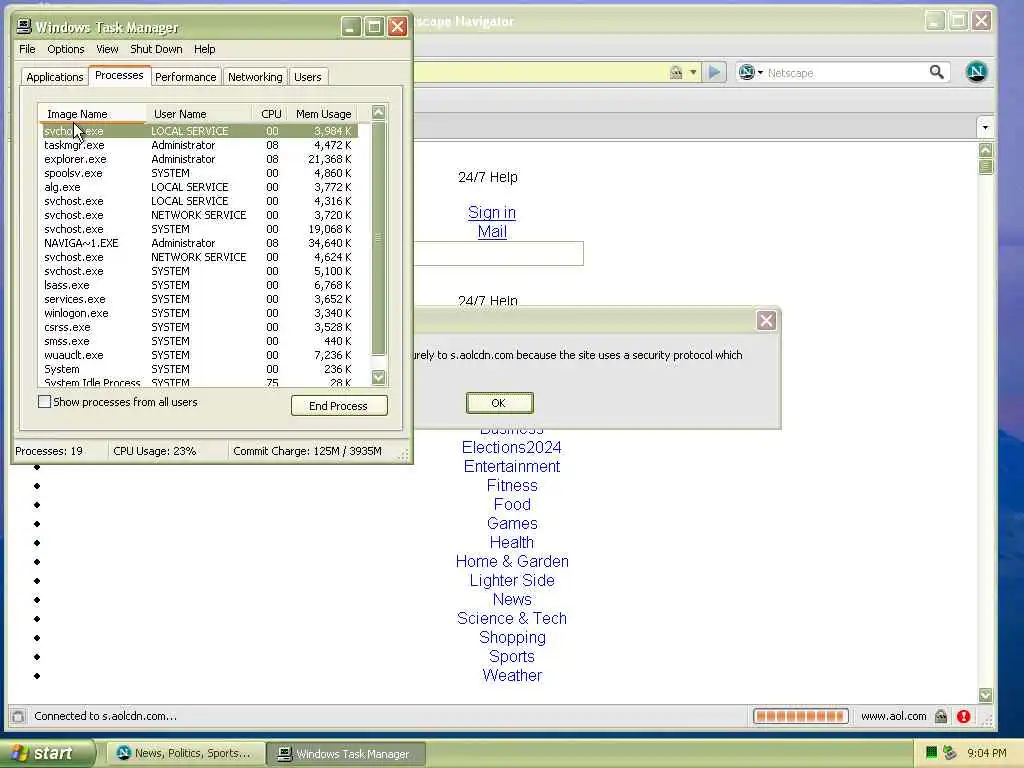Sort processes by Image Name column
This screenshot has width=1024, height=768.
92,114
